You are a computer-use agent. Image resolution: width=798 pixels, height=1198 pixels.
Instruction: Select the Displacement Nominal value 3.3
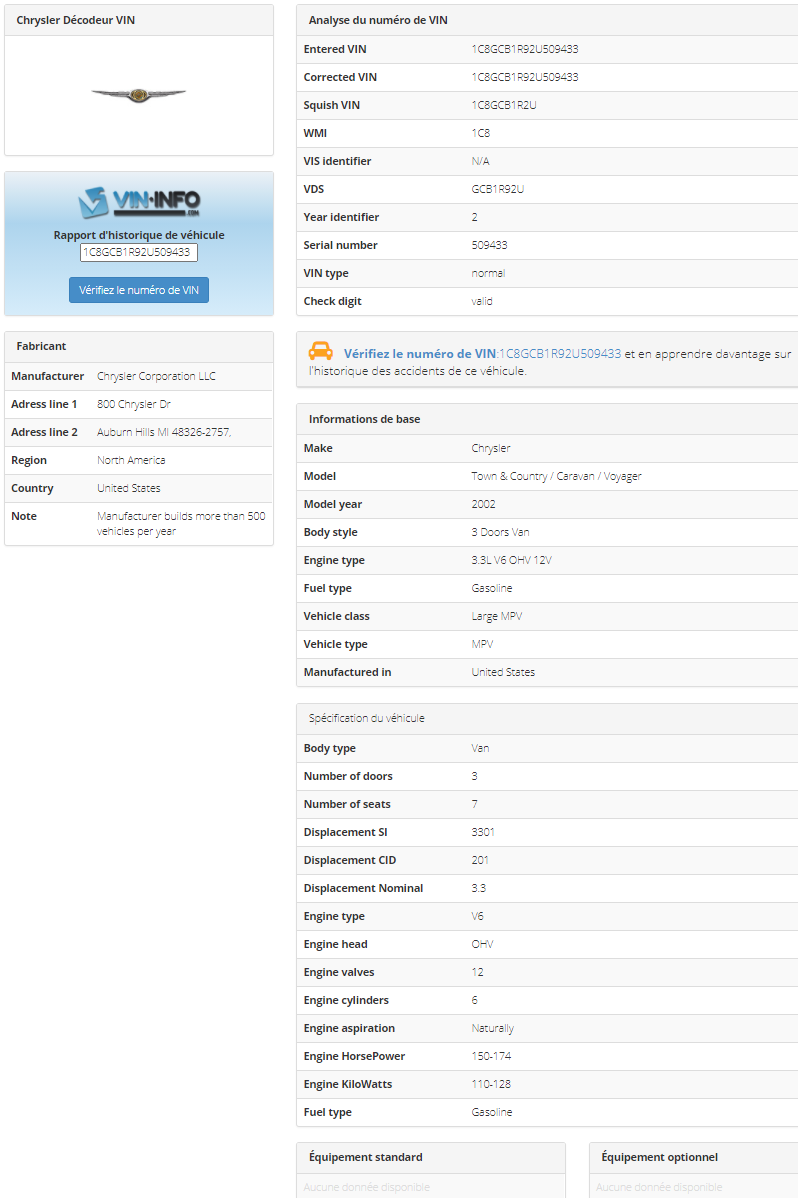478,889
